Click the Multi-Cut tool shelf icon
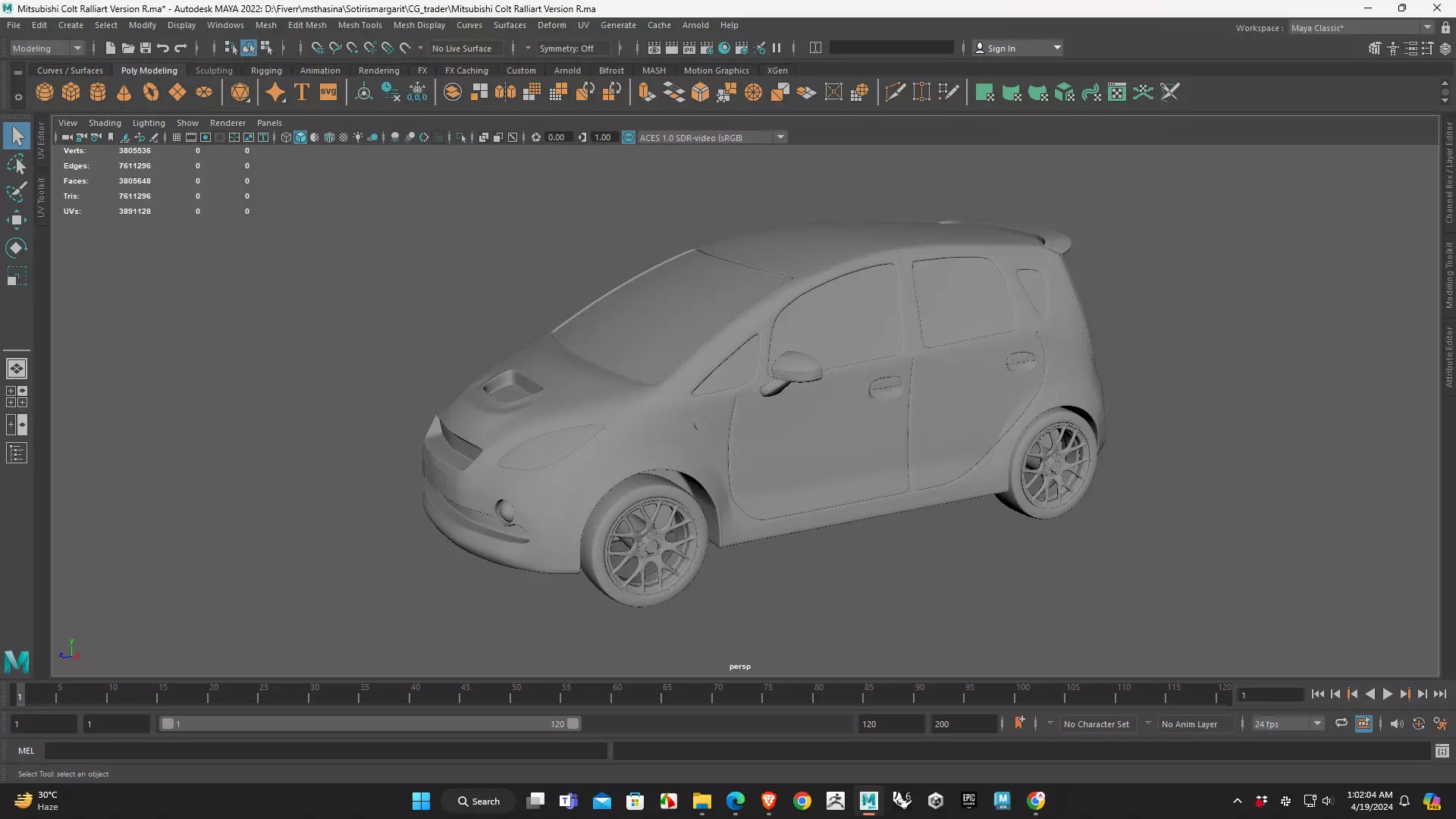 [895, 93]
